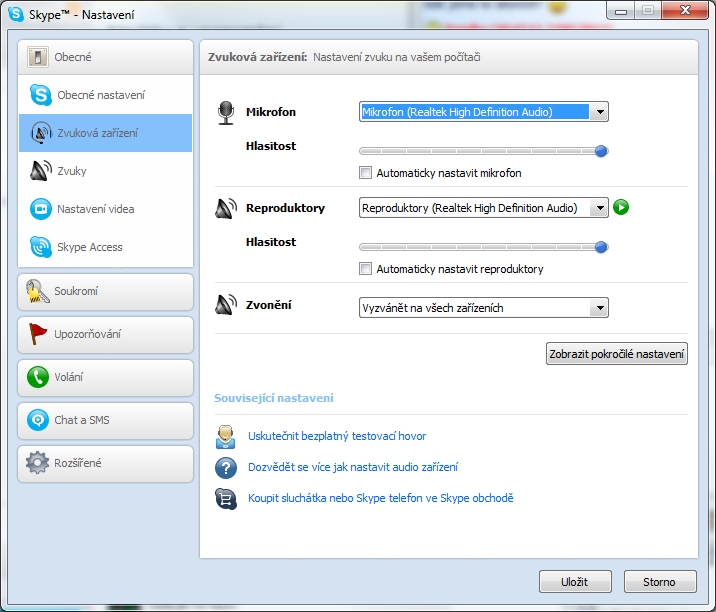The height and width of the screenshot is (612, 716).
Task: Save settings with Uložit button
Action: 575,581
